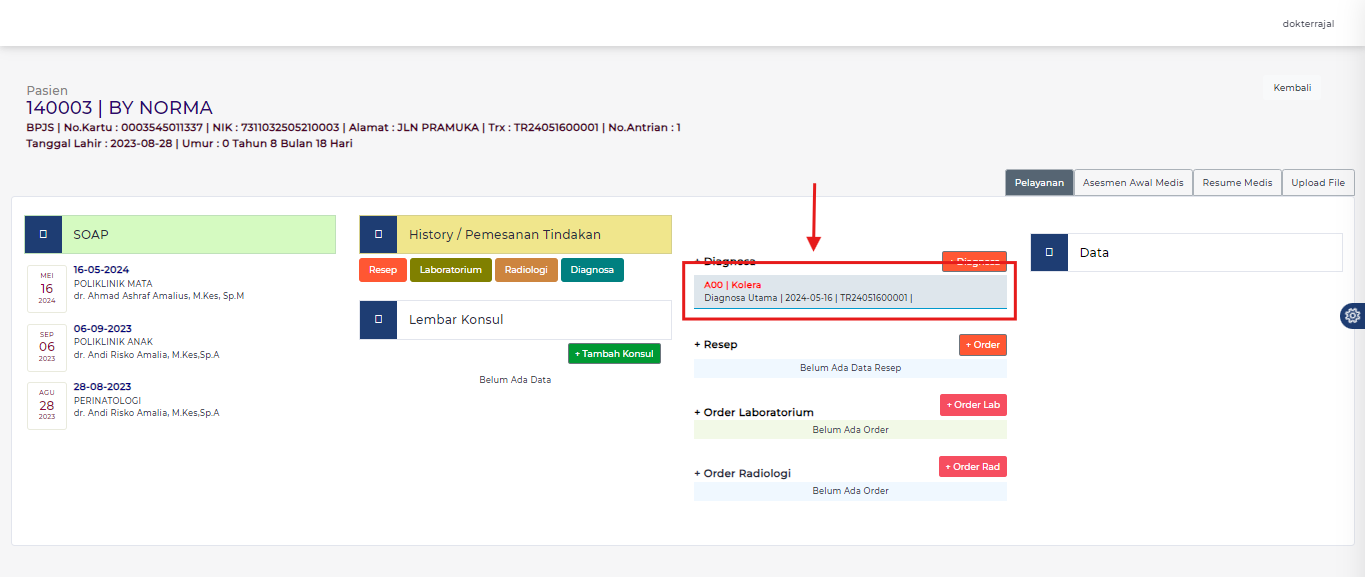Image resolution: width=1365 pixels, height=577 pixels.
Task: Click the Lembar Konsul square icon
Action: tap(378, 320)
